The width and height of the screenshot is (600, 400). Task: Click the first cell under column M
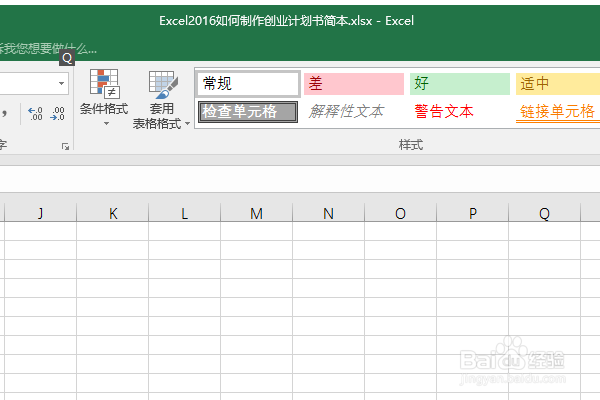click(x=256, y=231)
